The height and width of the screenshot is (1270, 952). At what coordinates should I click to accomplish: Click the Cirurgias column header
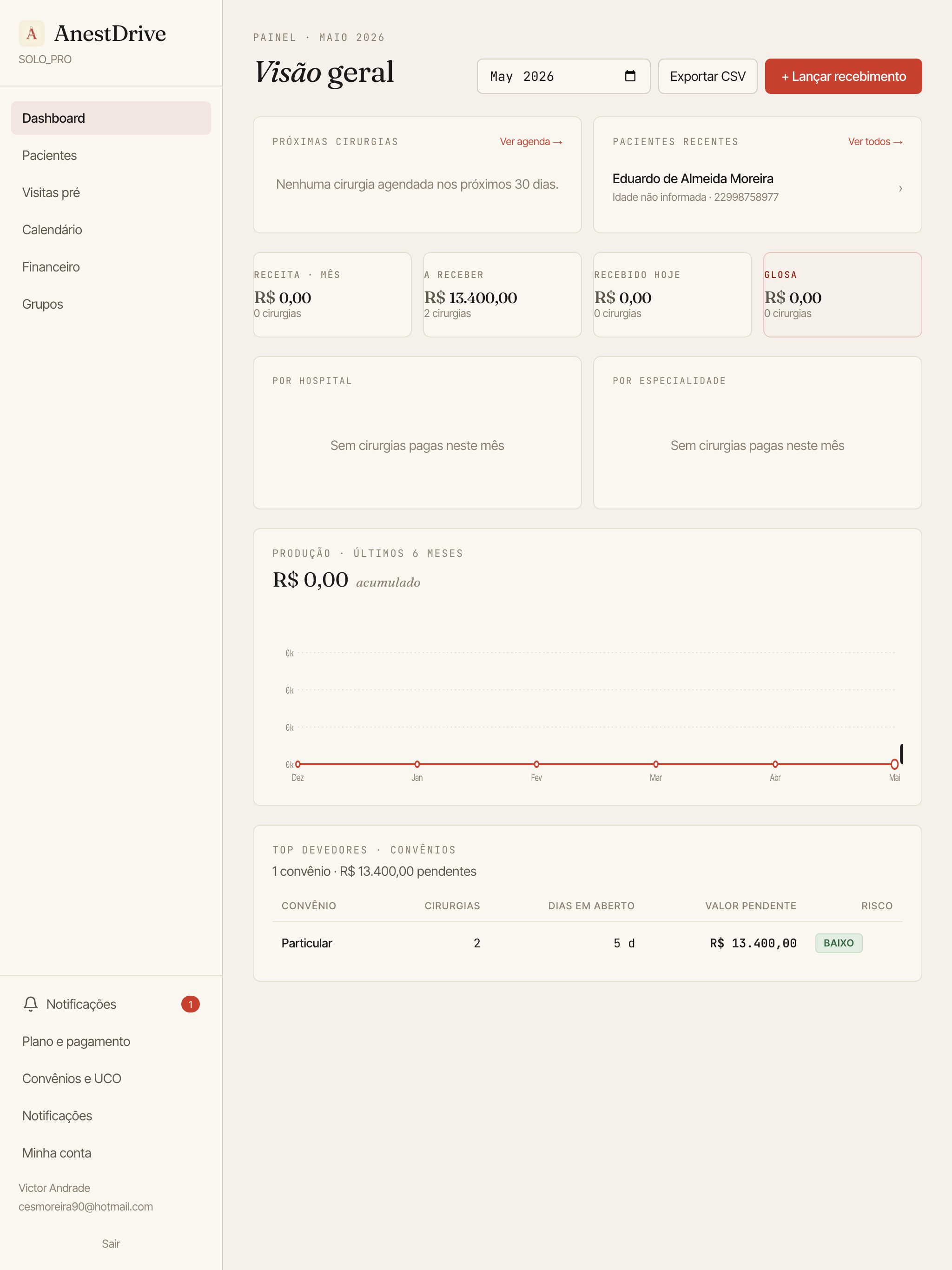tap(452, 906)
